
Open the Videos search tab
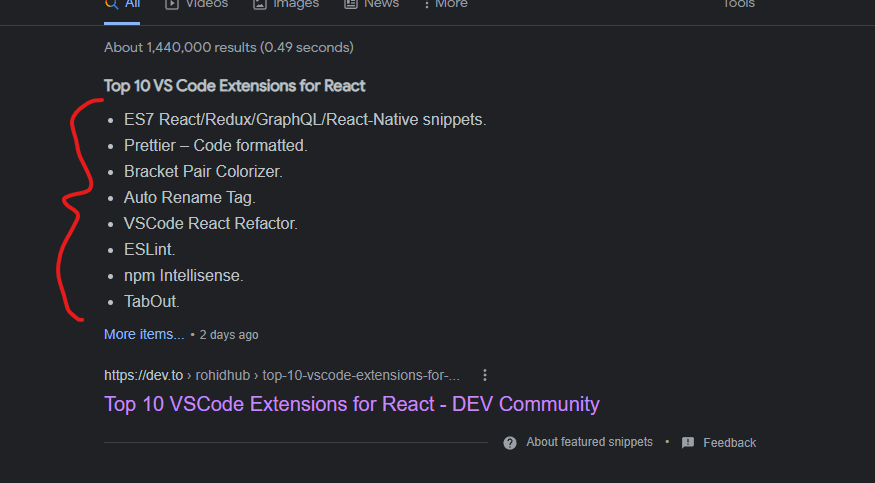click(x=196, y=4)
